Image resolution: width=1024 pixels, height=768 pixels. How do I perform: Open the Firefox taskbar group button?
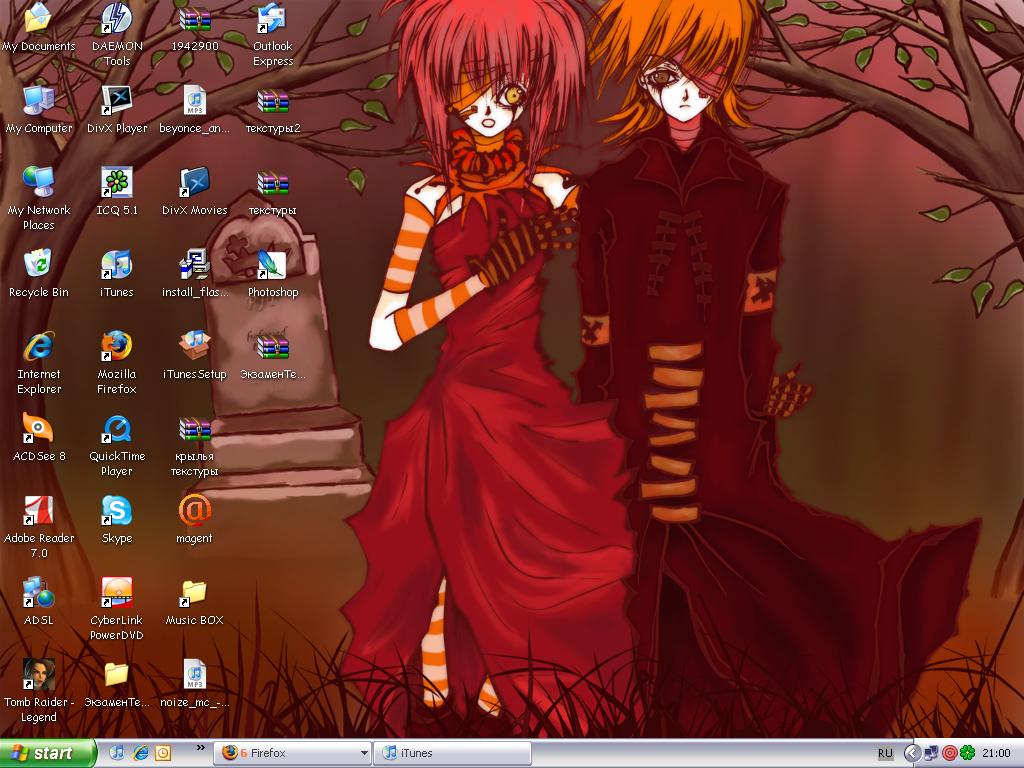(x=293, y=753)
